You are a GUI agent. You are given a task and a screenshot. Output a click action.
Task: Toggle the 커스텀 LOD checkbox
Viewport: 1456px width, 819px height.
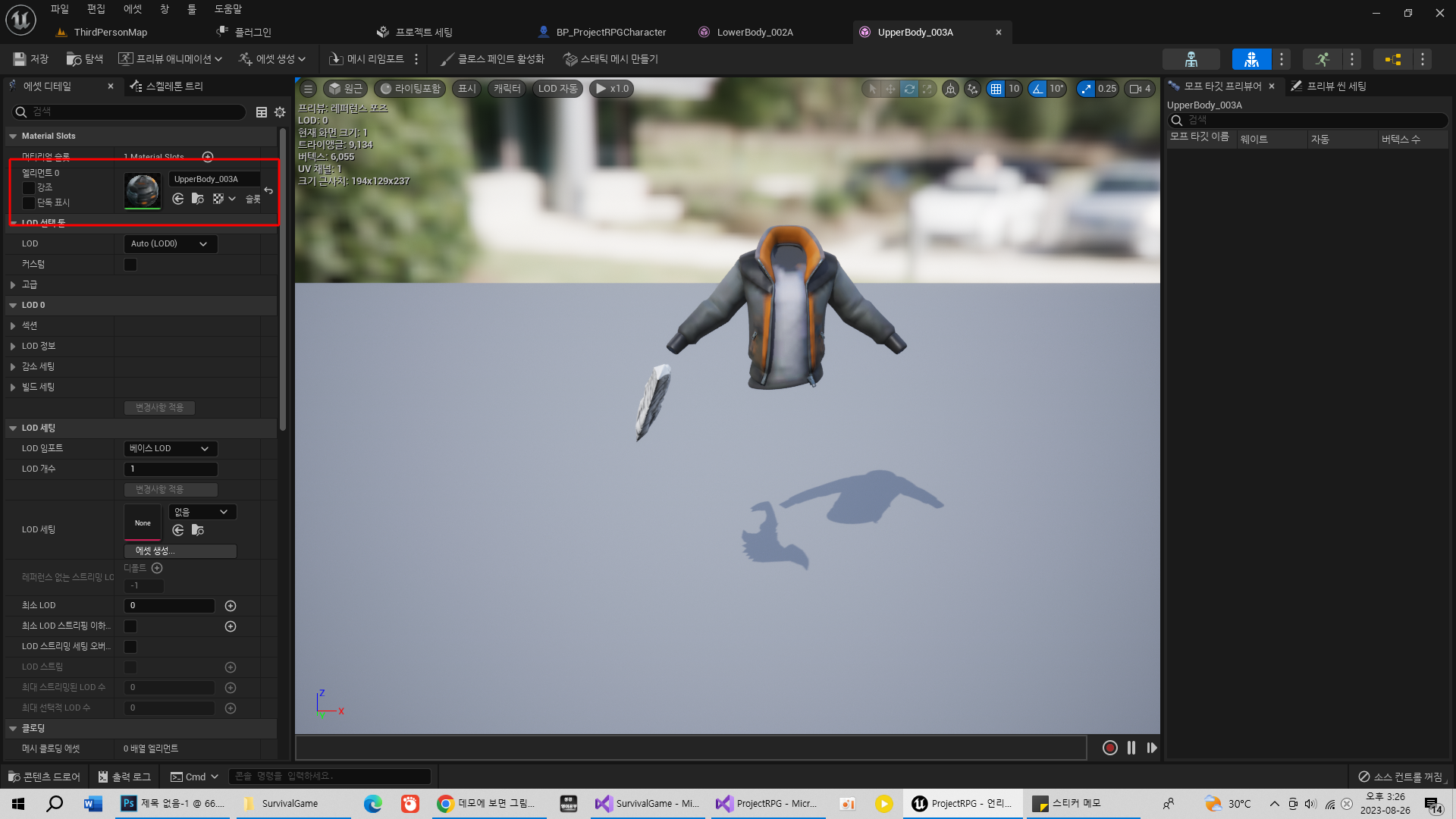pyautogui.click(x=130, y=265)
